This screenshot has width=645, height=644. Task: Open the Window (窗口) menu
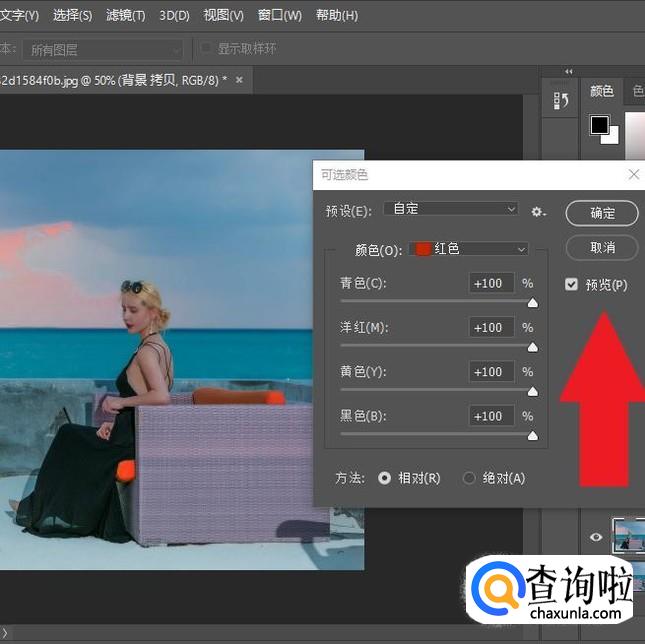(x=279, y=15)
